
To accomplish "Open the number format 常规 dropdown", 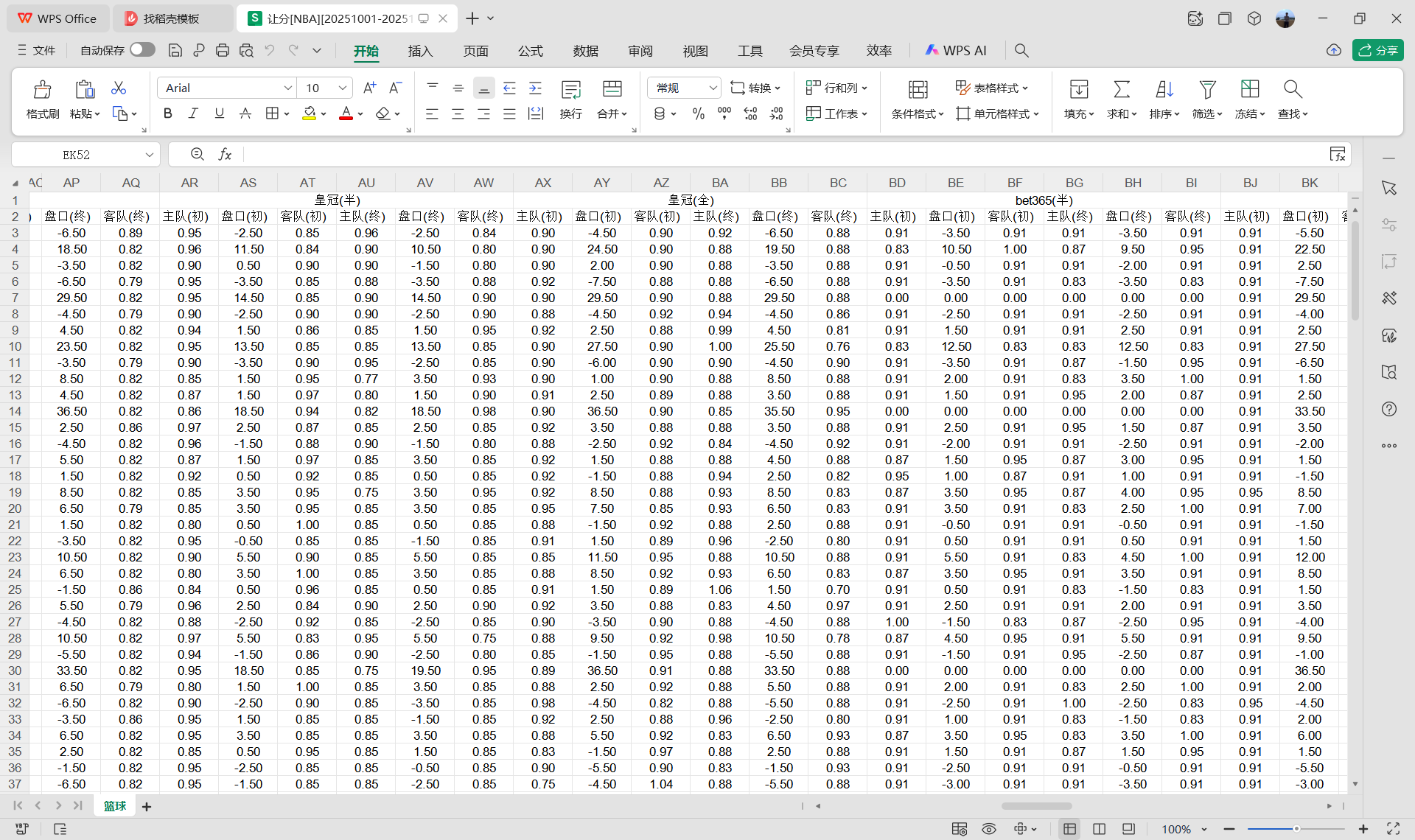I will (x=713, y=88).
